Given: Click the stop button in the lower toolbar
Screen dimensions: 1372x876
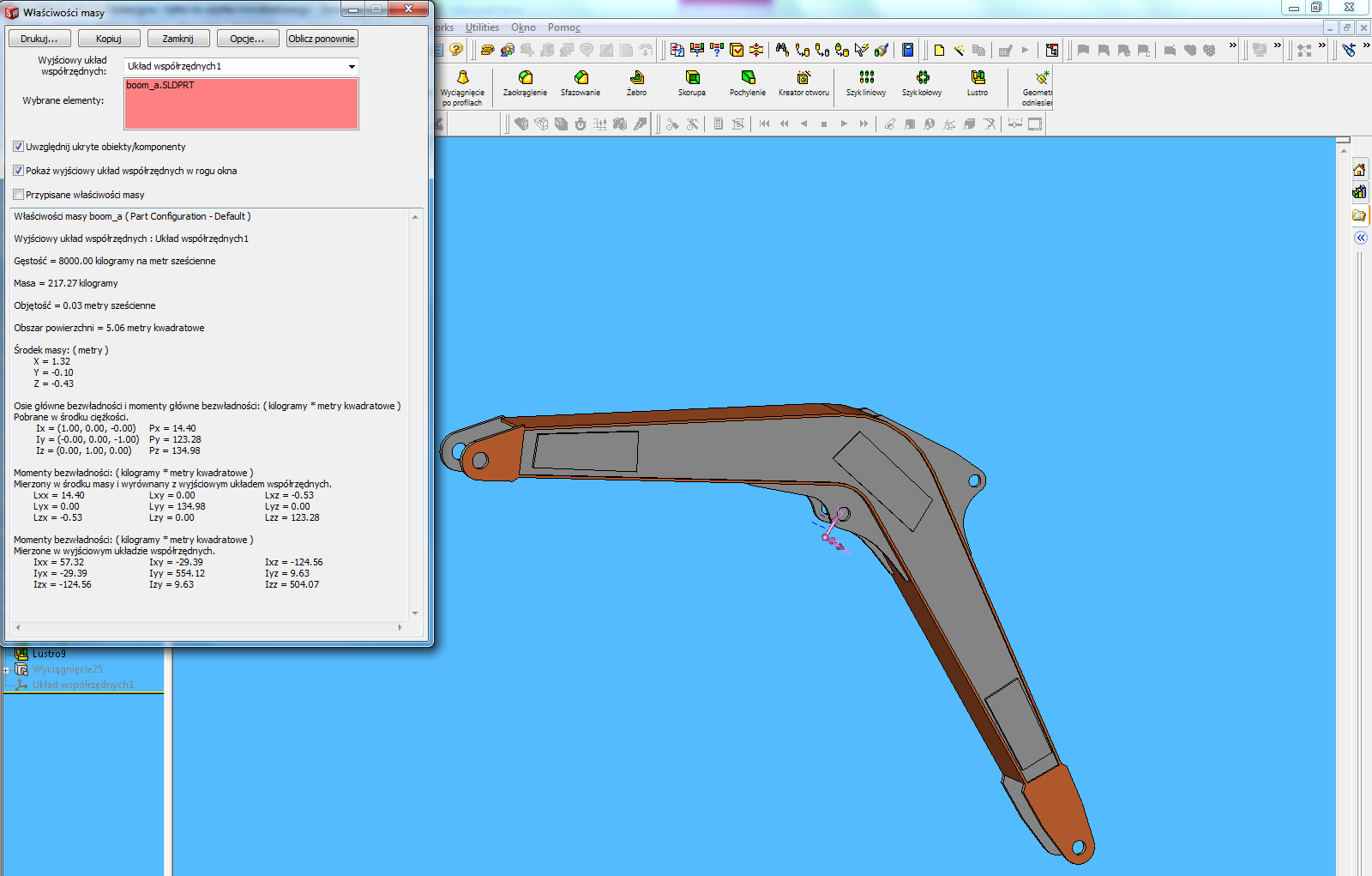Looking at the screenshot, I should [824, 124].
